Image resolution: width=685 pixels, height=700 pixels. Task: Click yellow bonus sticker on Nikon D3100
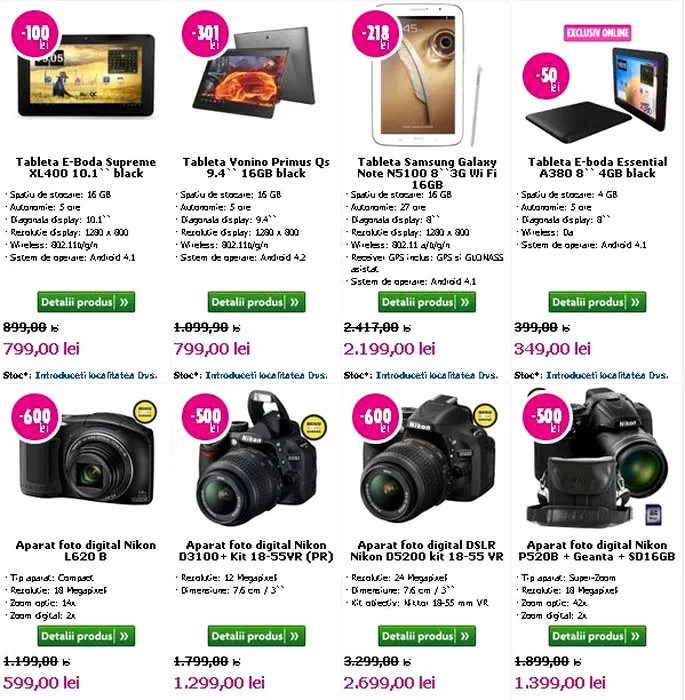click(x=314, y=427)
